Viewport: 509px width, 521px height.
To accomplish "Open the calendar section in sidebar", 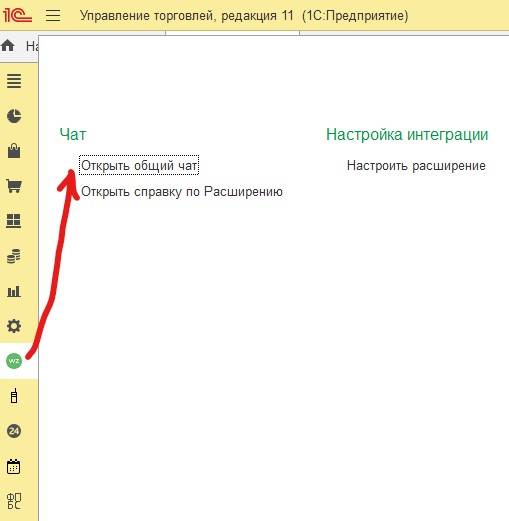I will pos(14,466).
